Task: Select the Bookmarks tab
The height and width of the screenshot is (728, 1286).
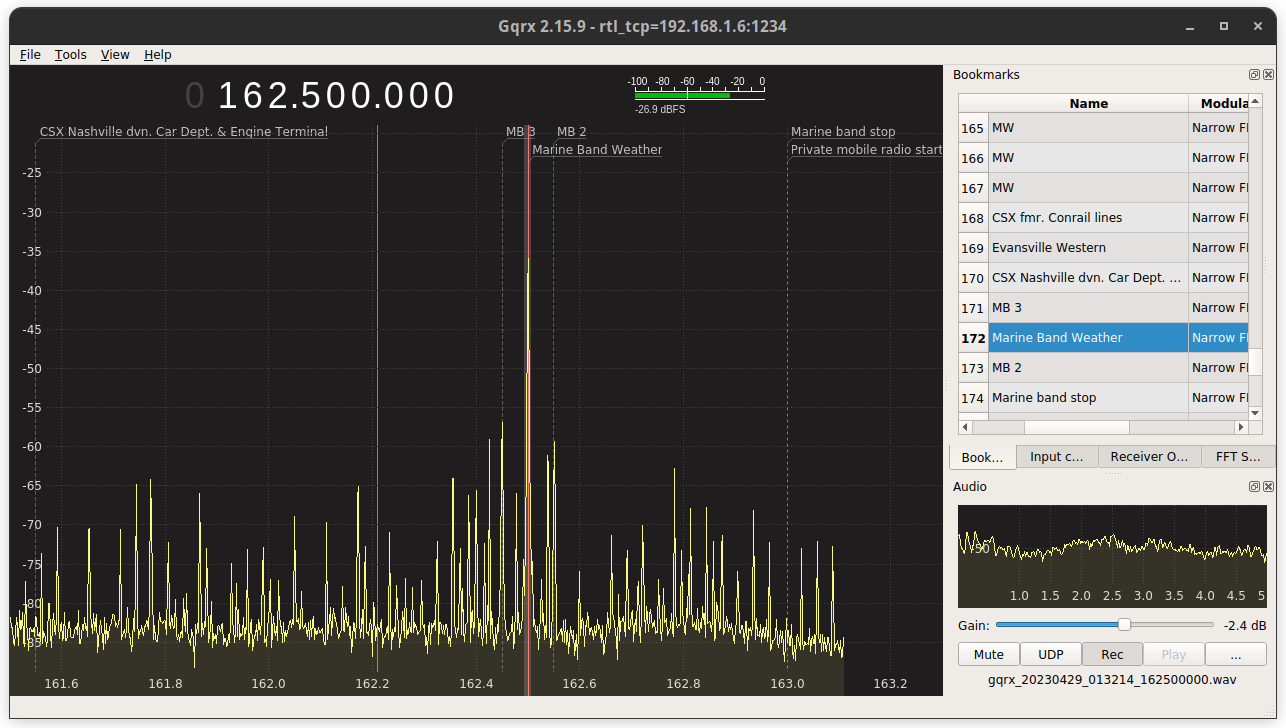Action: coord(982,456)
